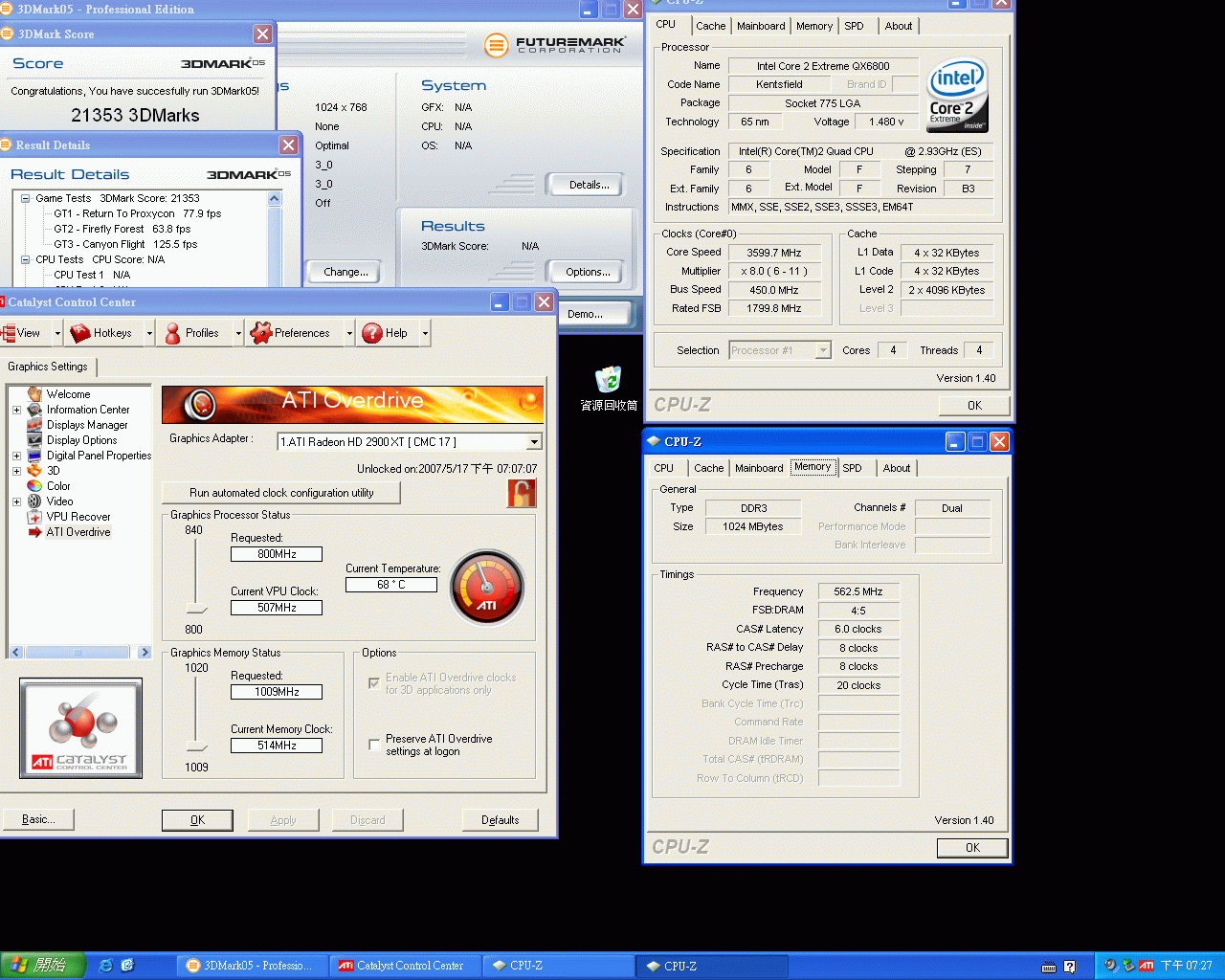Click the Basic... button
This screenshot has width=1225, height=980.
point(37,819)
